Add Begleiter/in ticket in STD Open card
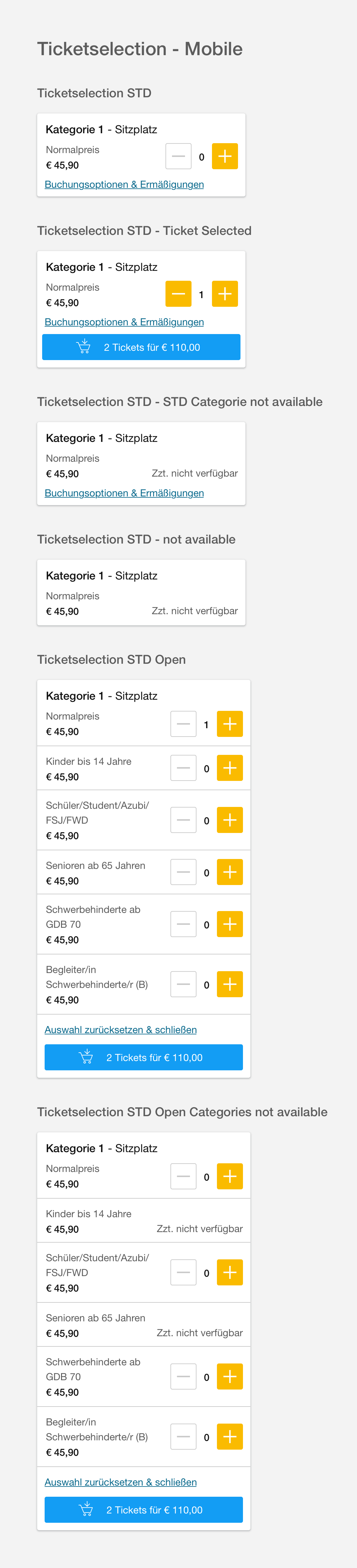The height and width of the screenshot is (1568, 357). click(x=230, y=984)
